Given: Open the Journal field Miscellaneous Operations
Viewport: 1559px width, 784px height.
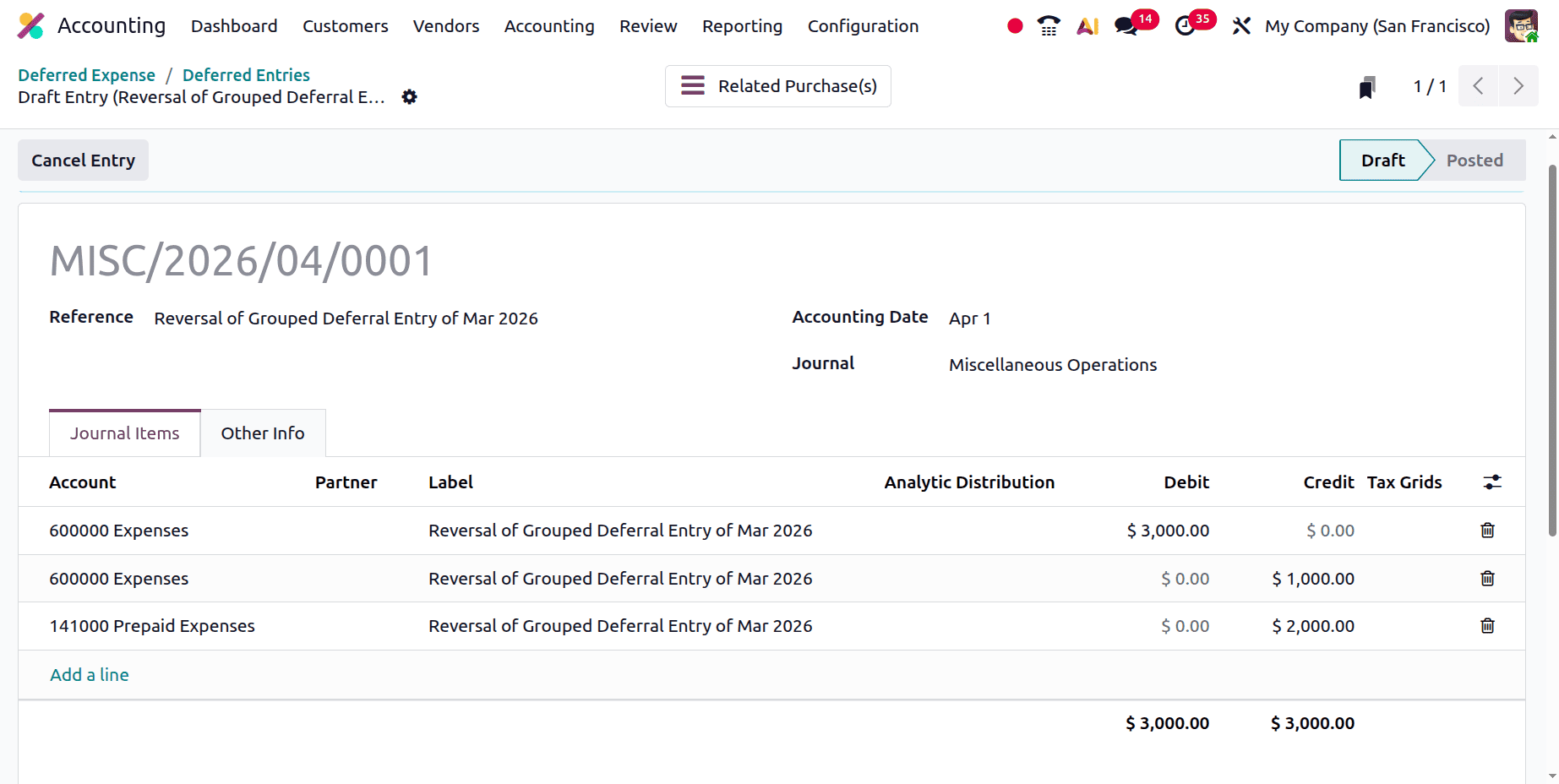Looking at the screenshot, I should click(1053, 365).
